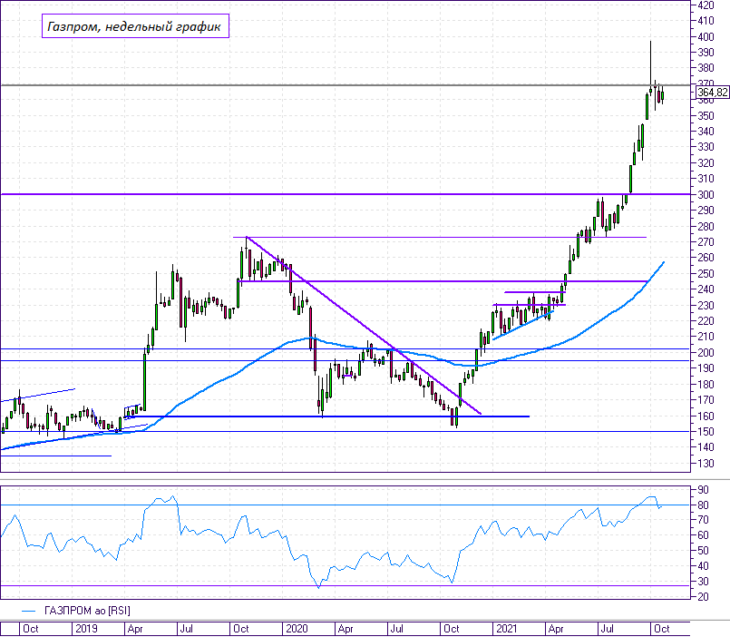Image resolution: width=730 pixels, height=637 pixels.
Task: Click the RSI legend 'ГАЗПРОМ ао [RSI]'
Action: 87,610
